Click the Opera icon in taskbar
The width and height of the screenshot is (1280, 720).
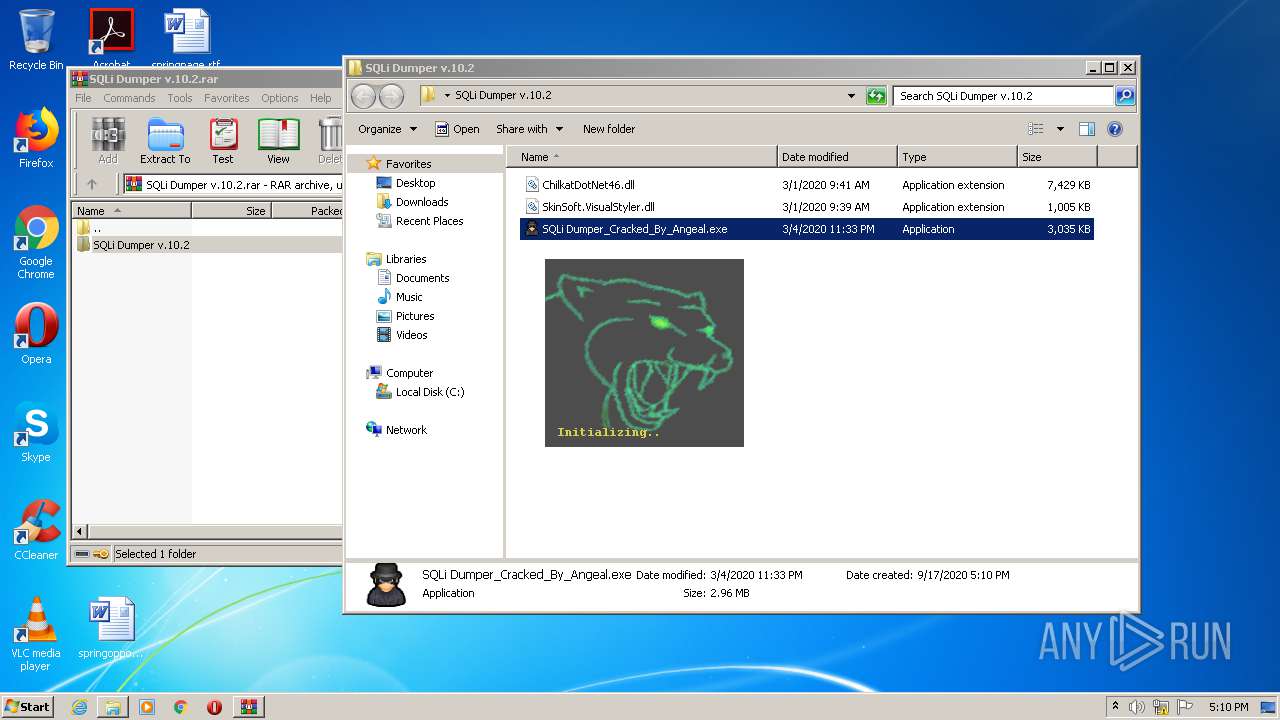[x=214, y=707]
